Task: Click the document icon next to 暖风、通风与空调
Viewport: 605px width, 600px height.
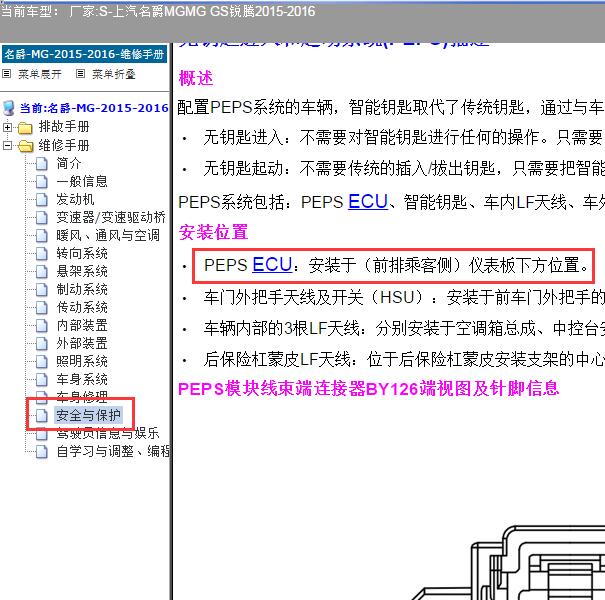Action: click(42, 236)
